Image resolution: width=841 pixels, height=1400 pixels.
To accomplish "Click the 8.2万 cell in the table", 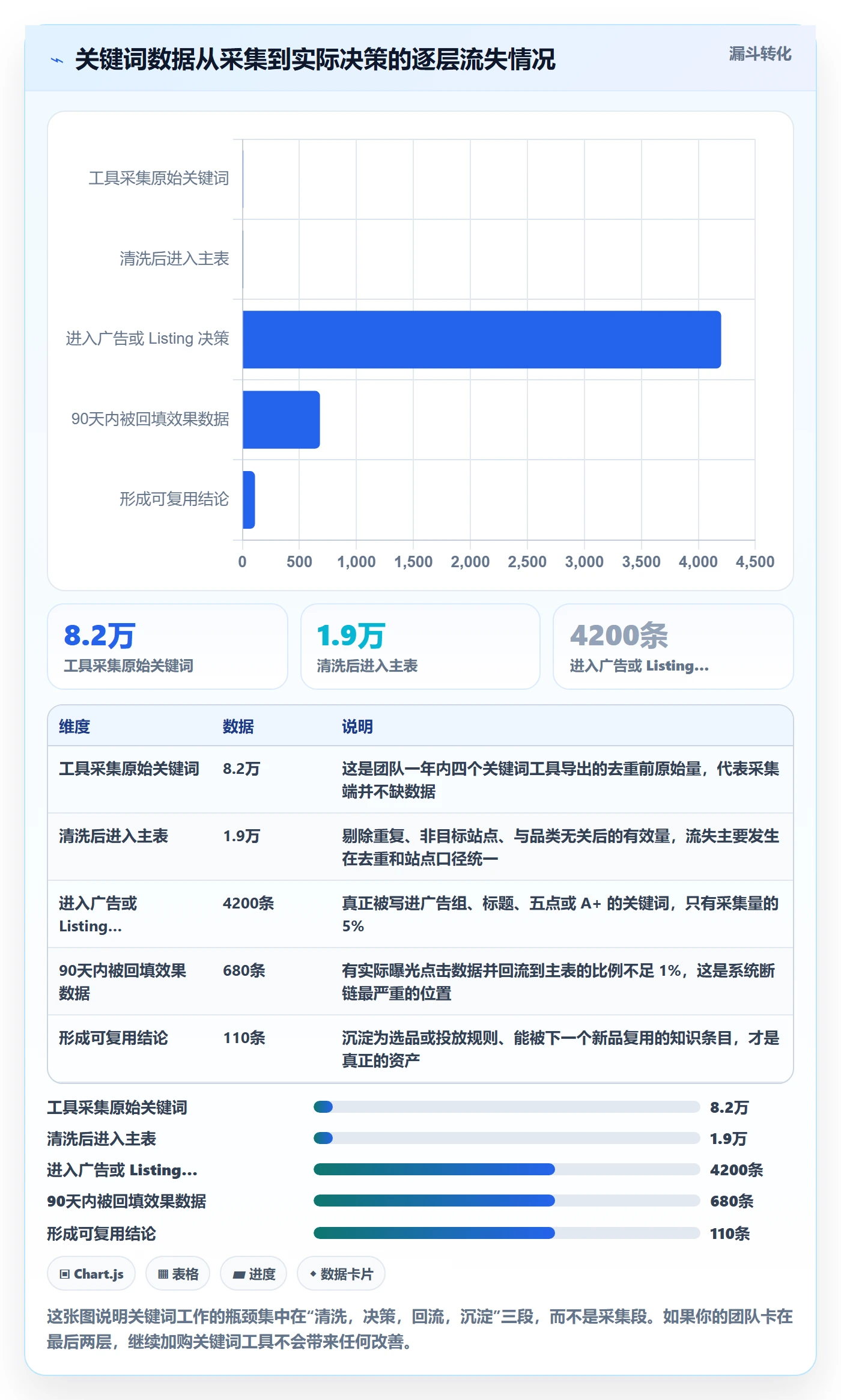I will click(241, 768).
